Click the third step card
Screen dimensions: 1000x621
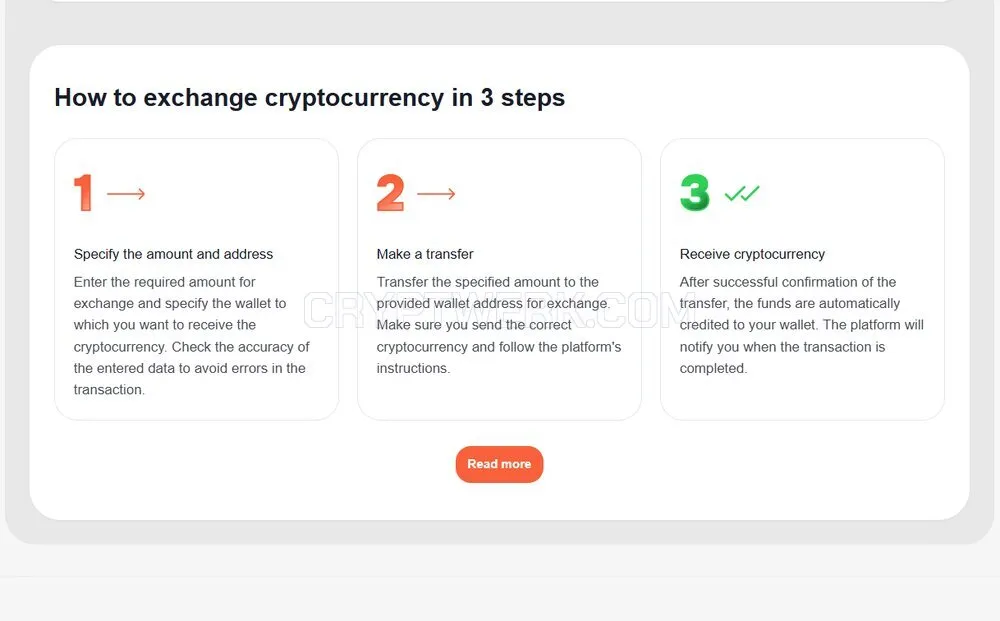point(802,279)
